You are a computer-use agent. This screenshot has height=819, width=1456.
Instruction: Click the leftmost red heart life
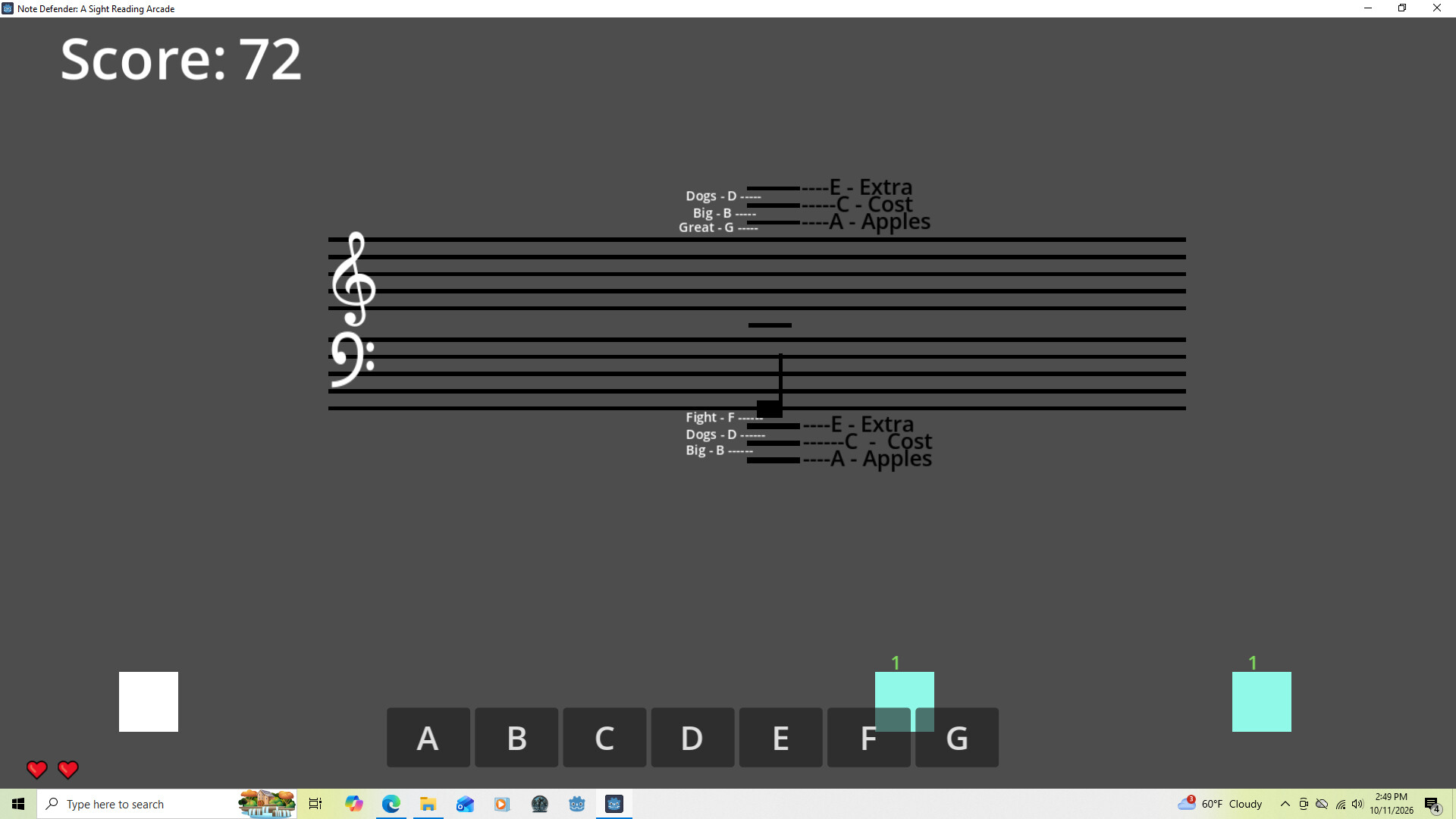click(36, 770)
